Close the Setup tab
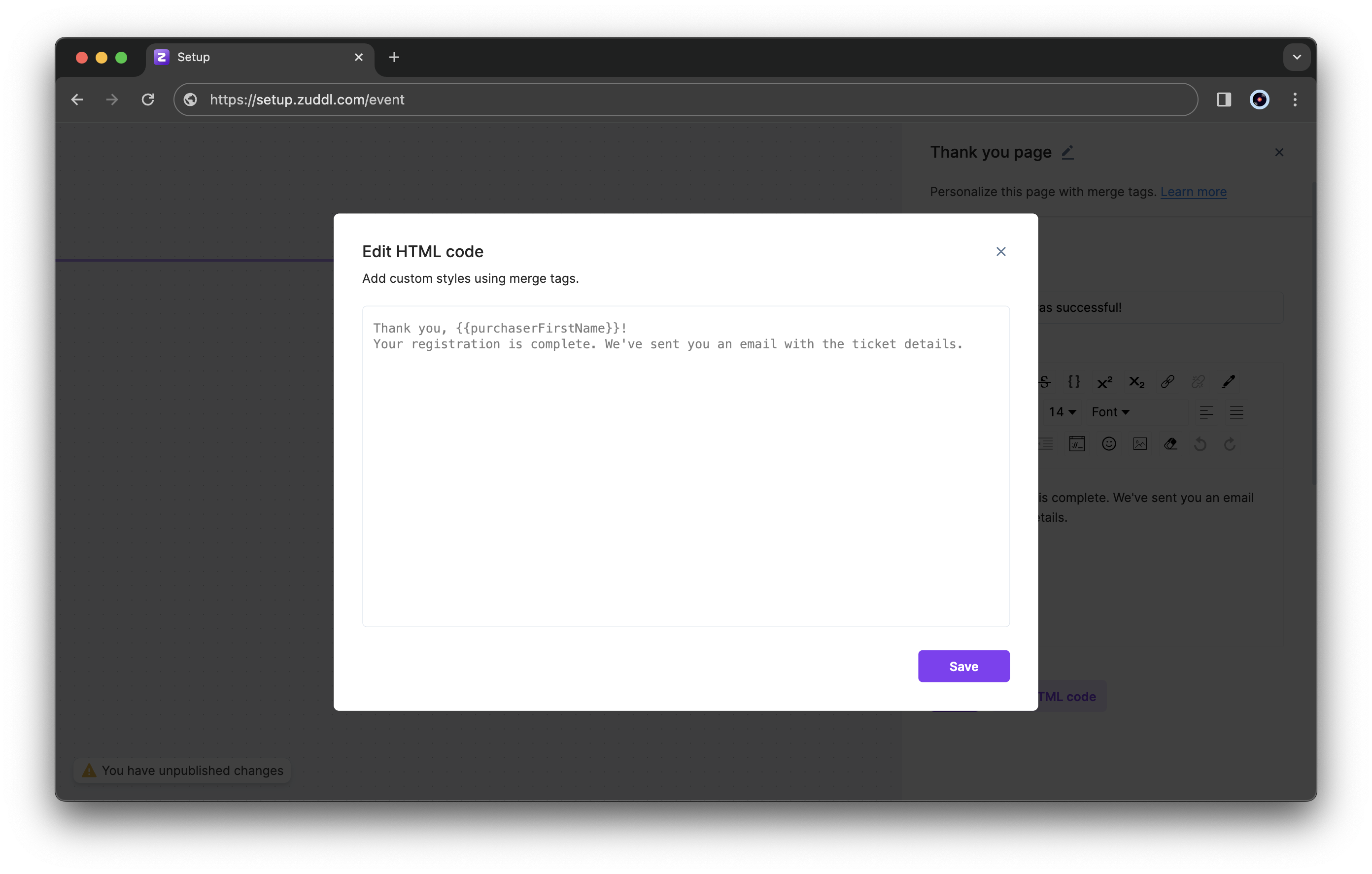The height and width of the screenshot is (874, 1372). point(358,57)
